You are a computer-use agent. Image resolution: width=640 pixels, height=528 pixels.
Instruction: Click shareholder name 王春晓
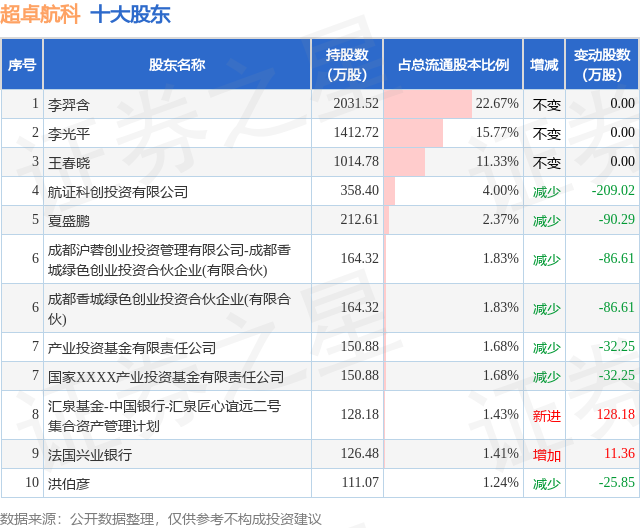pyautogui.click(x=69, y=162)
